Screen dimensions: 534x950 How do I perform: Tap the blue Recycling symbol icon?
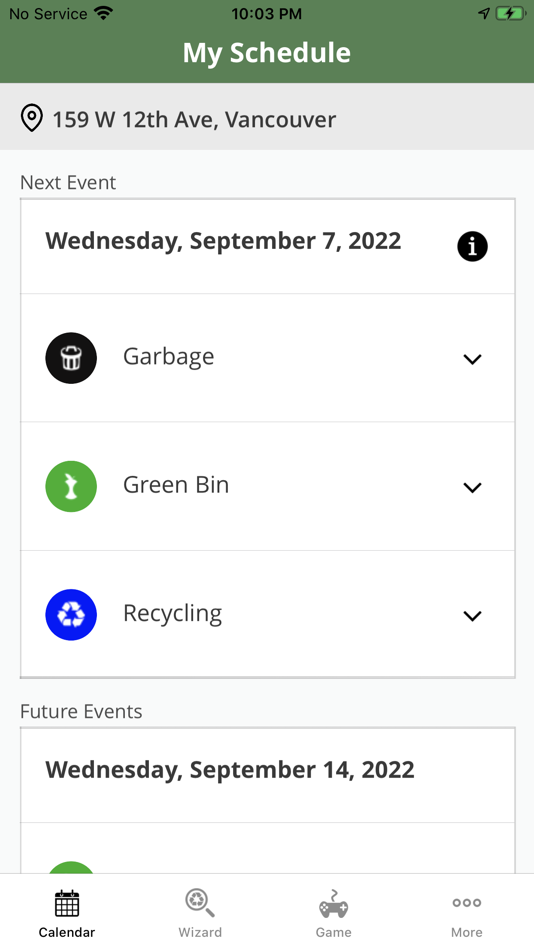coord(71,615)
